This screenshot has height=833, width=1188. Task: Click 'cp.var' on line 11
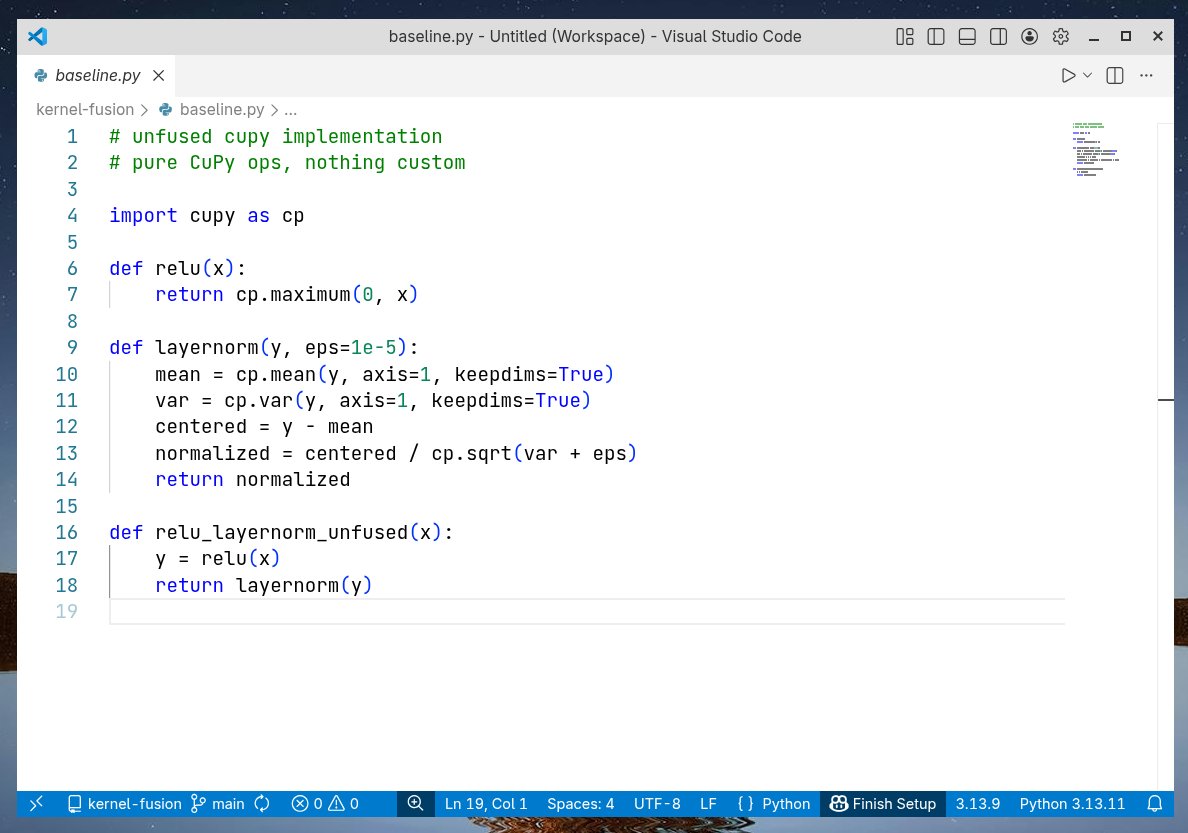point(258,400)
